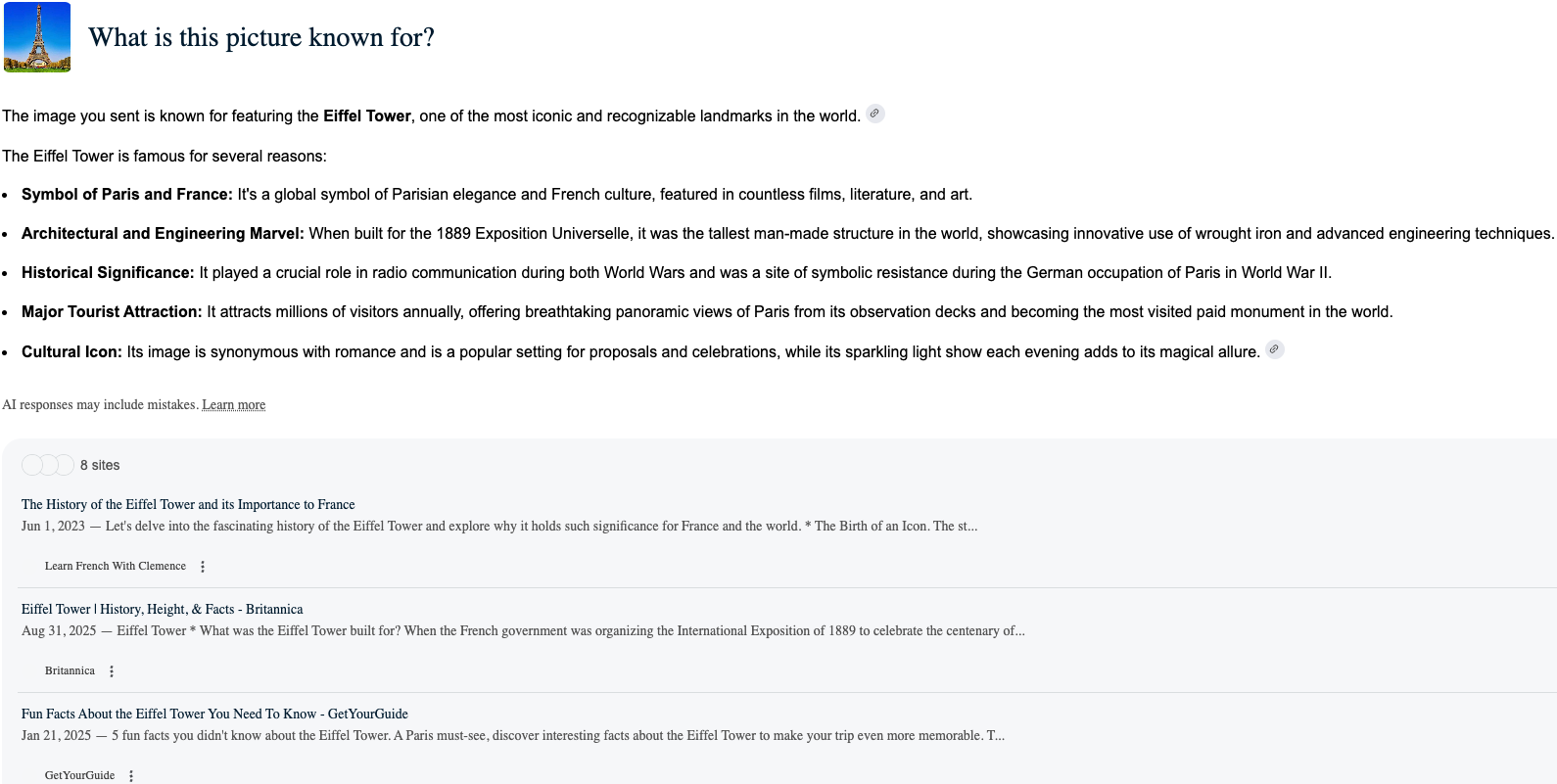1557x784 pixels.
Task: Click the '8 sites' label
Action: coord(100,466)
